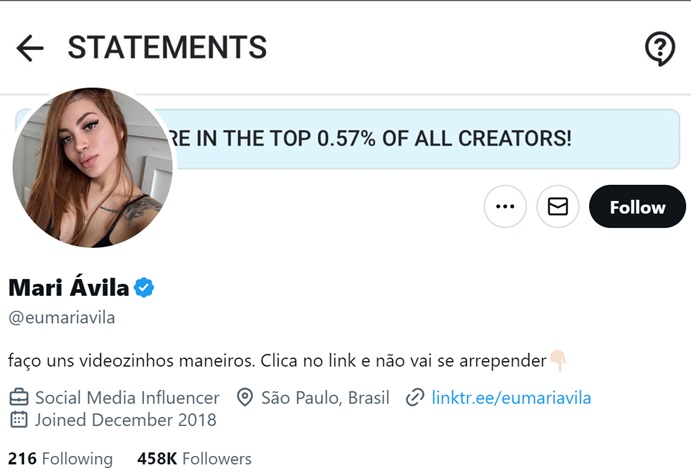Click the calendar joined-date icon
691x474 pixels.
click(x=19, y=420)
